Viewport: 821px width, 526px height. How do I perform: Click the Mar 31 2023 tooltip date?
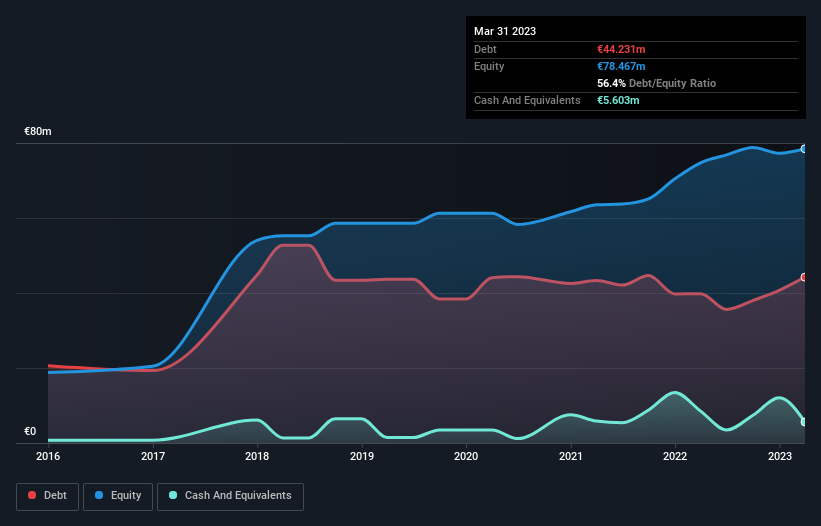coord(505,31)
